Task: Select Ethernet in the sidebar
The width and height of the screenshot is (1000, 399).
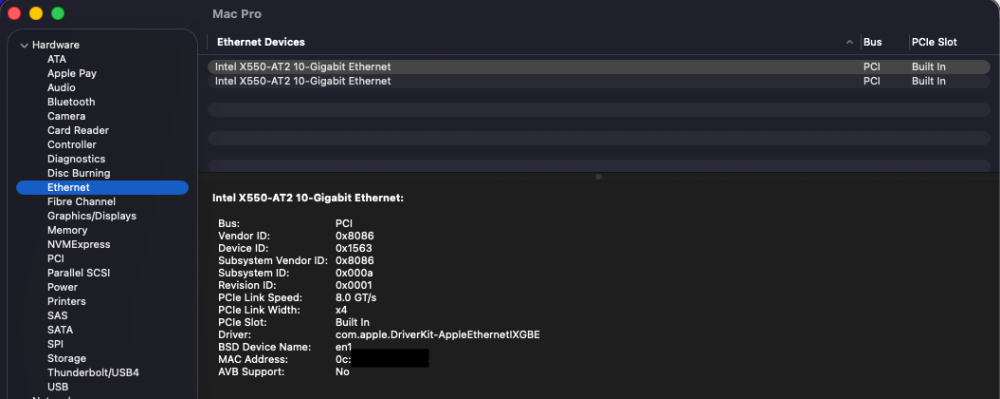Action: point(102,187)
